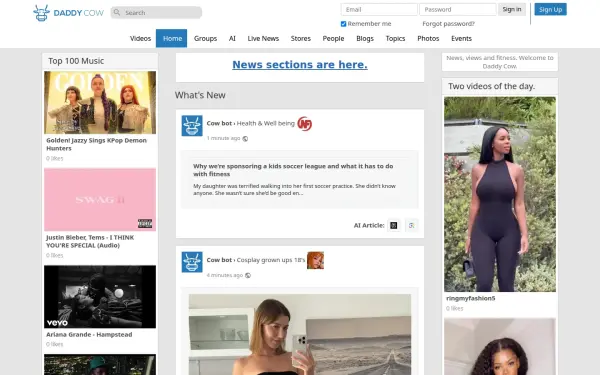Image resolution: width=600 pixels, height=375 pixels.
Task: Go to Blogs
Action: (365, 38)
